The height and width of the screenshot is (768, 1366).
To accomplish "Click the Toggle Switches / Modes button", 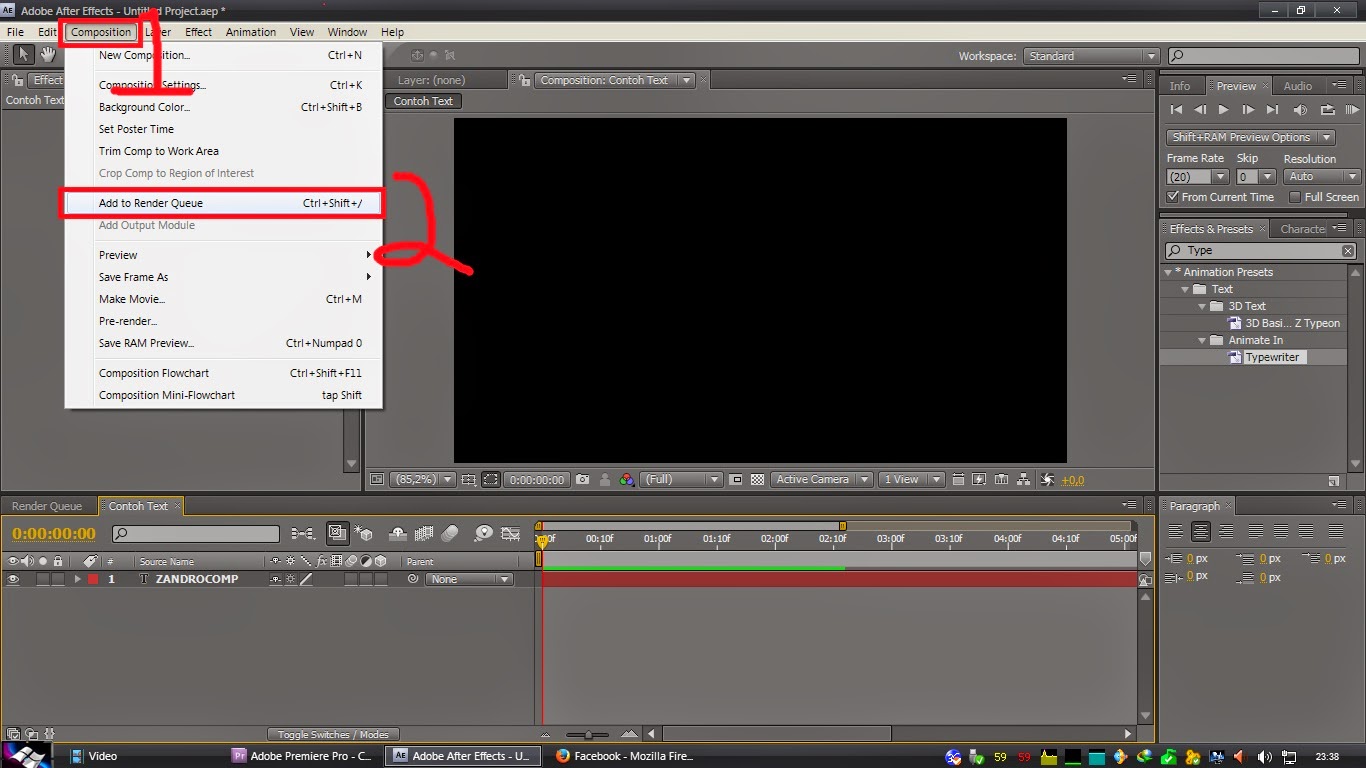I will point(334,733).
